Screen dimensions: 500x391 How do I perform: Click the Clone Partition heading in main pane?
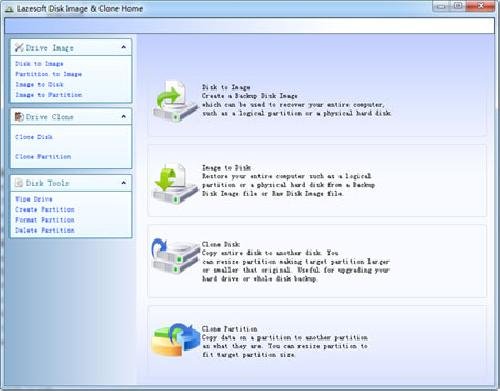[230, 329]
